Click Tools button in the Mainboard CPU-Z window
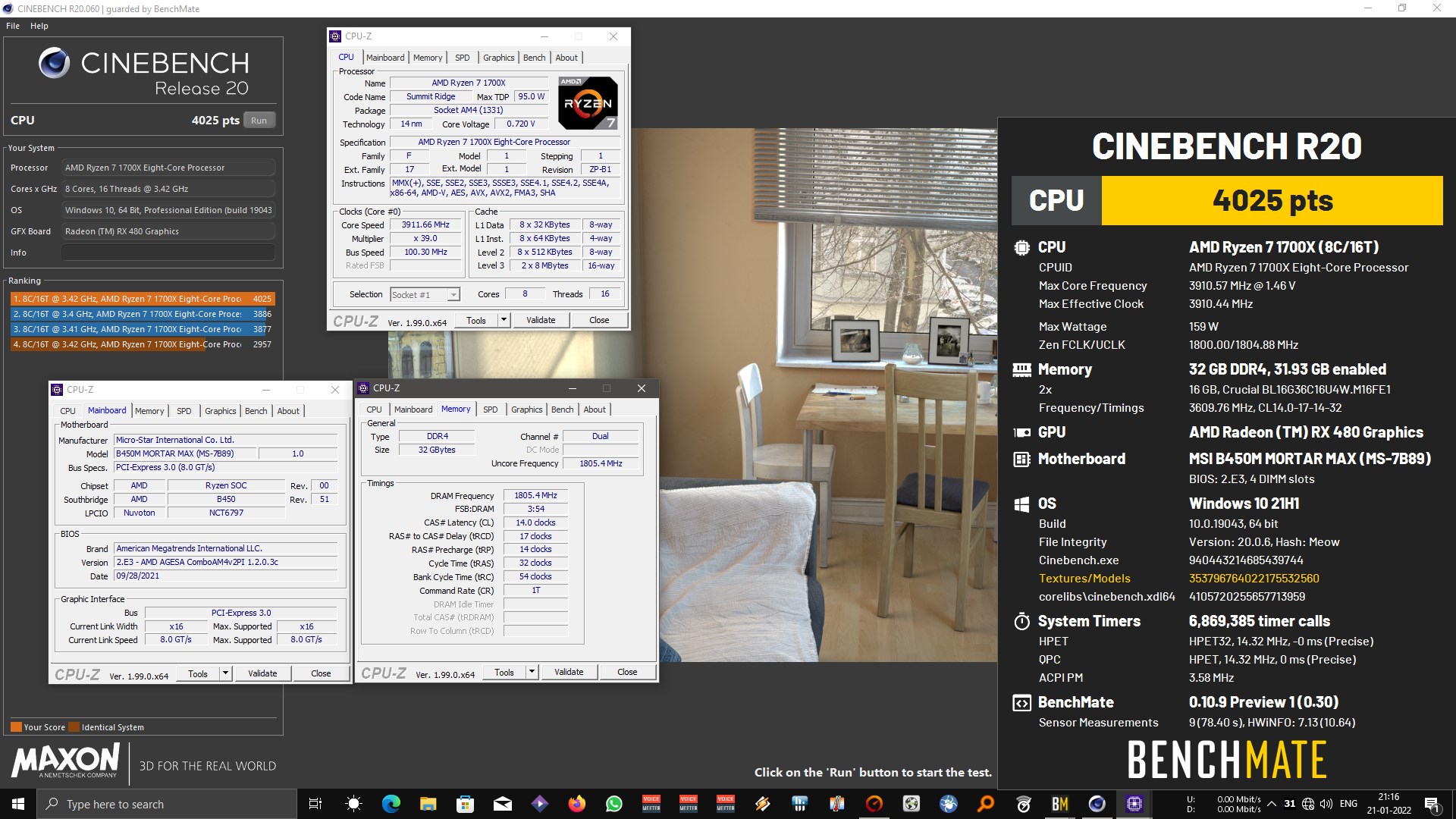The width and height of the screenshot is (1456, 819). click(198, 673)
